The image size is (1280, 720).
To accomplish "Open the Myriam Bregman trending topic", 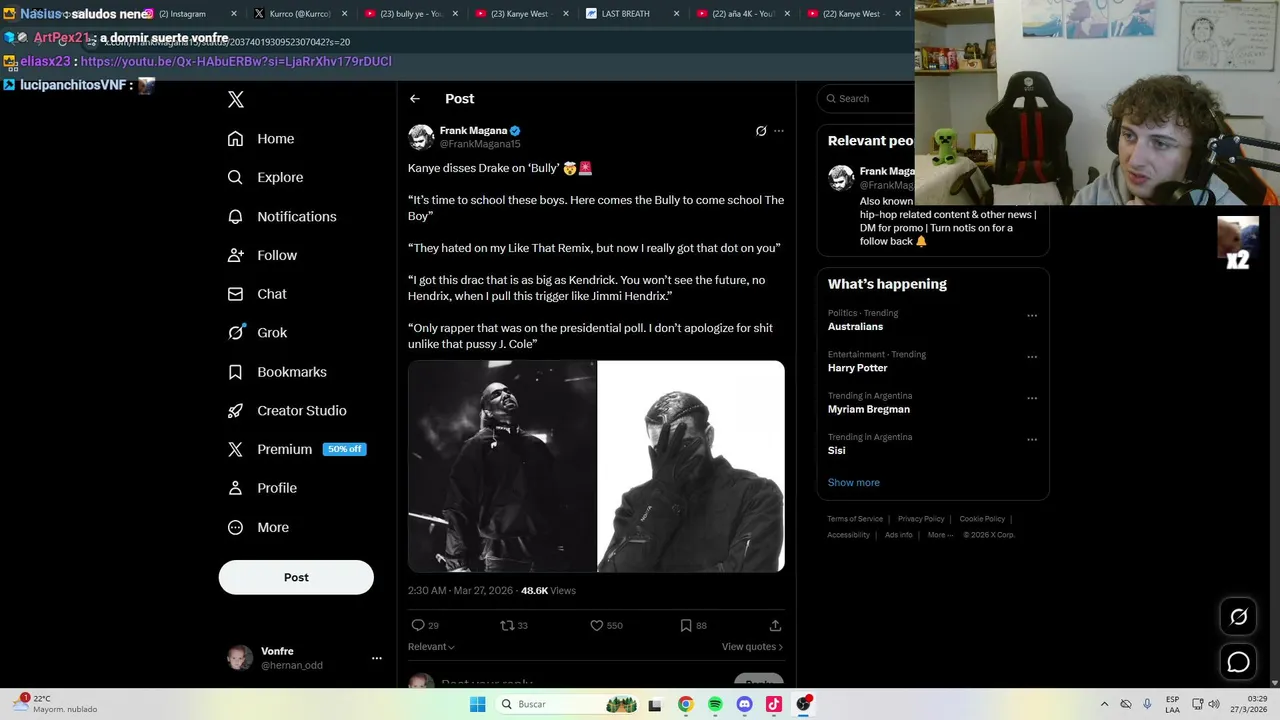I will point(868,409).
